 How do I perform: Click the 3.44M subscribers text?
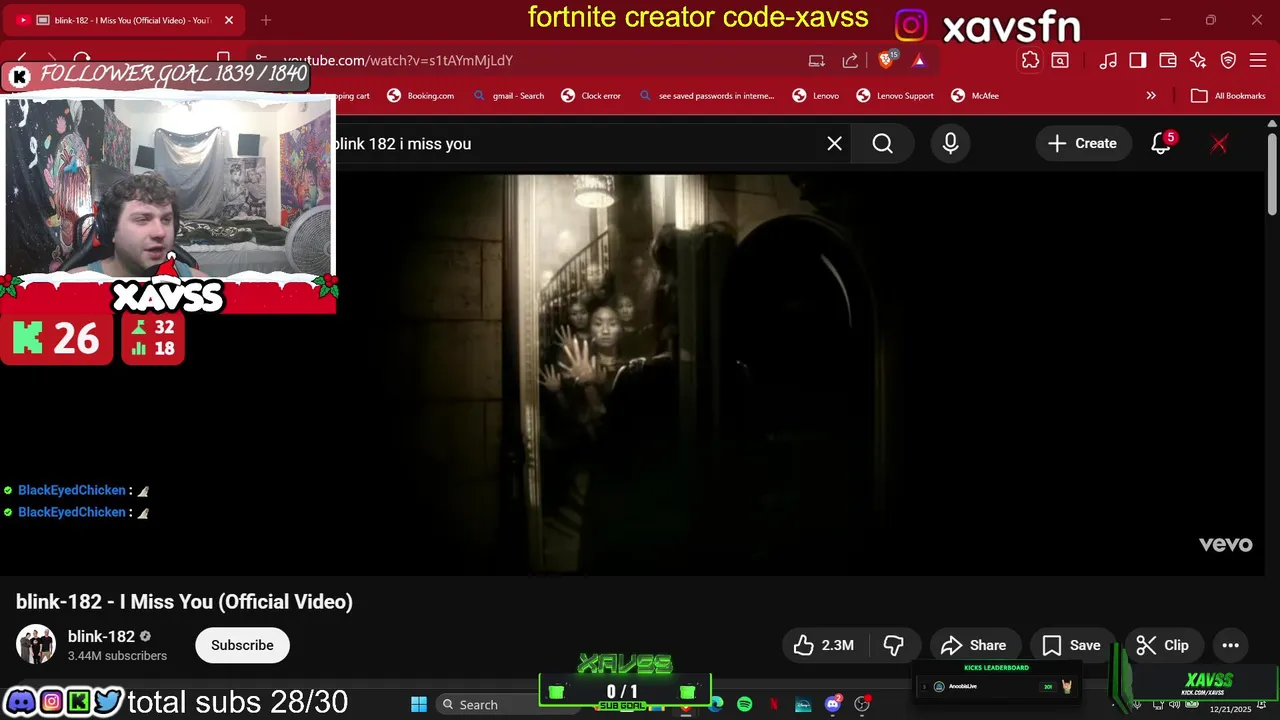tap(117, 656)
